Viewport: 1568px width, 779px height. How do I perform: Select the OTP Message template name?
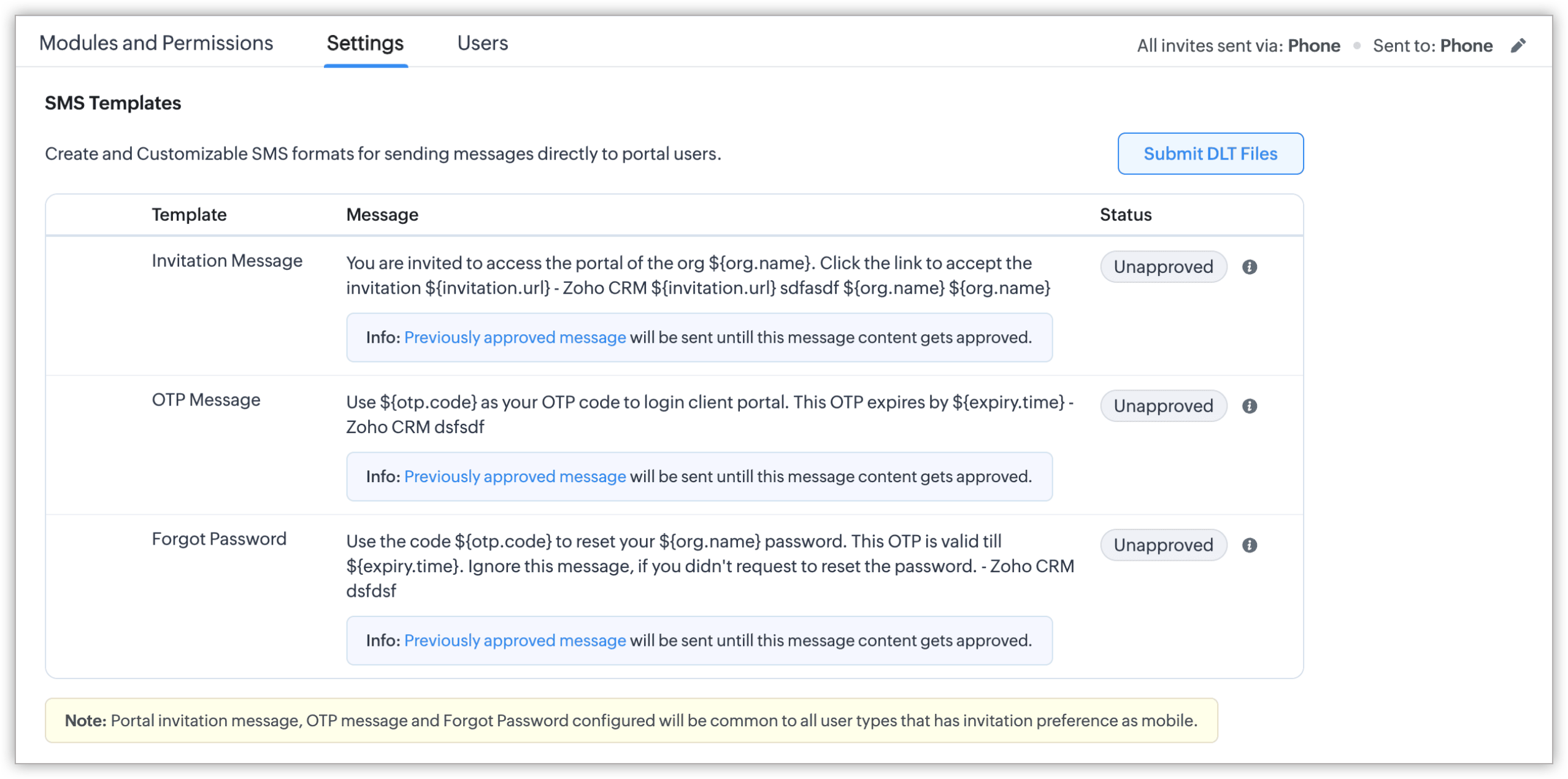click(x=206, y=401)
